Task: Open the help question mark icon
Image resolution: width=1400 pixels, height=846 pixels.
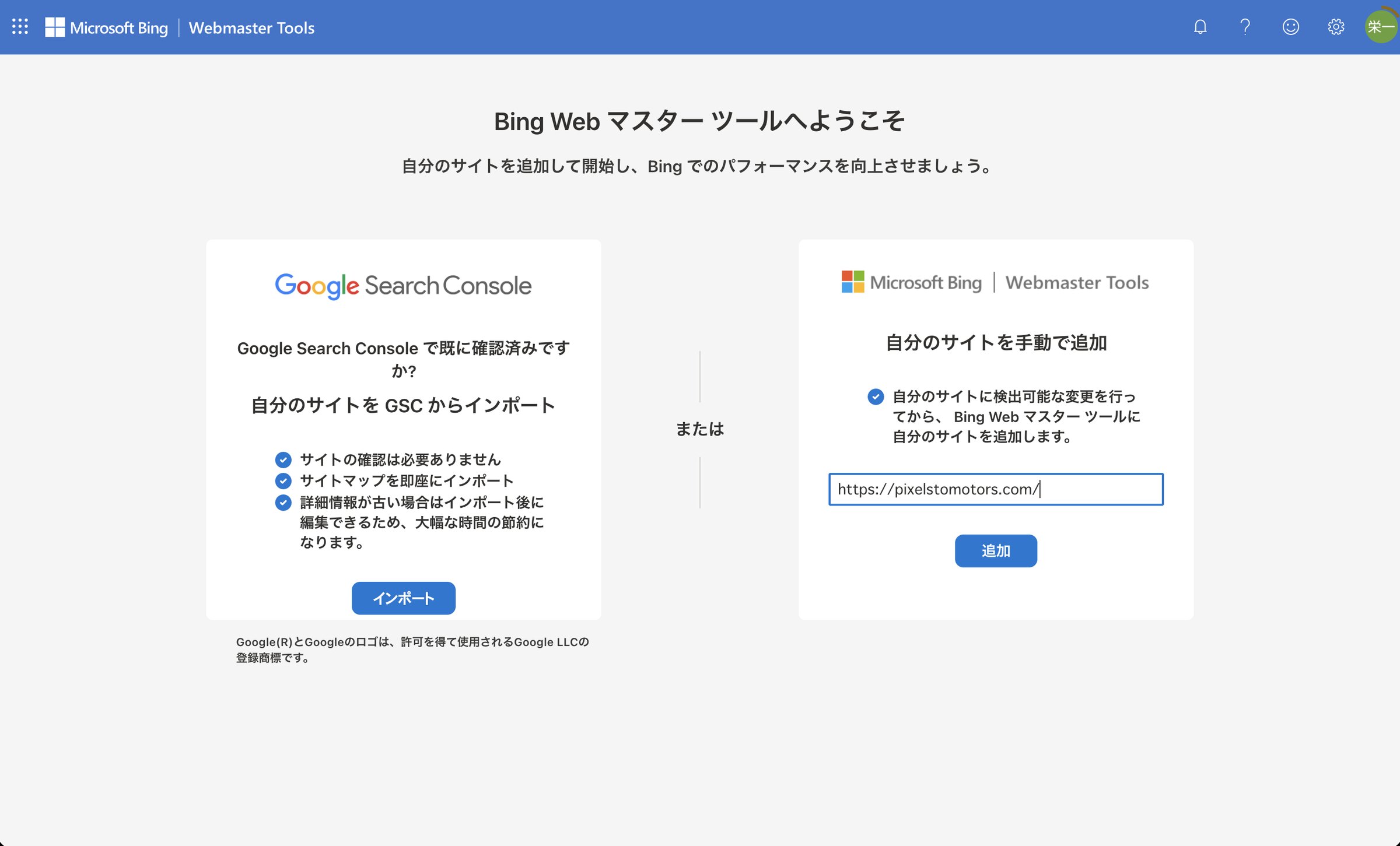Action: point(1245,27)
